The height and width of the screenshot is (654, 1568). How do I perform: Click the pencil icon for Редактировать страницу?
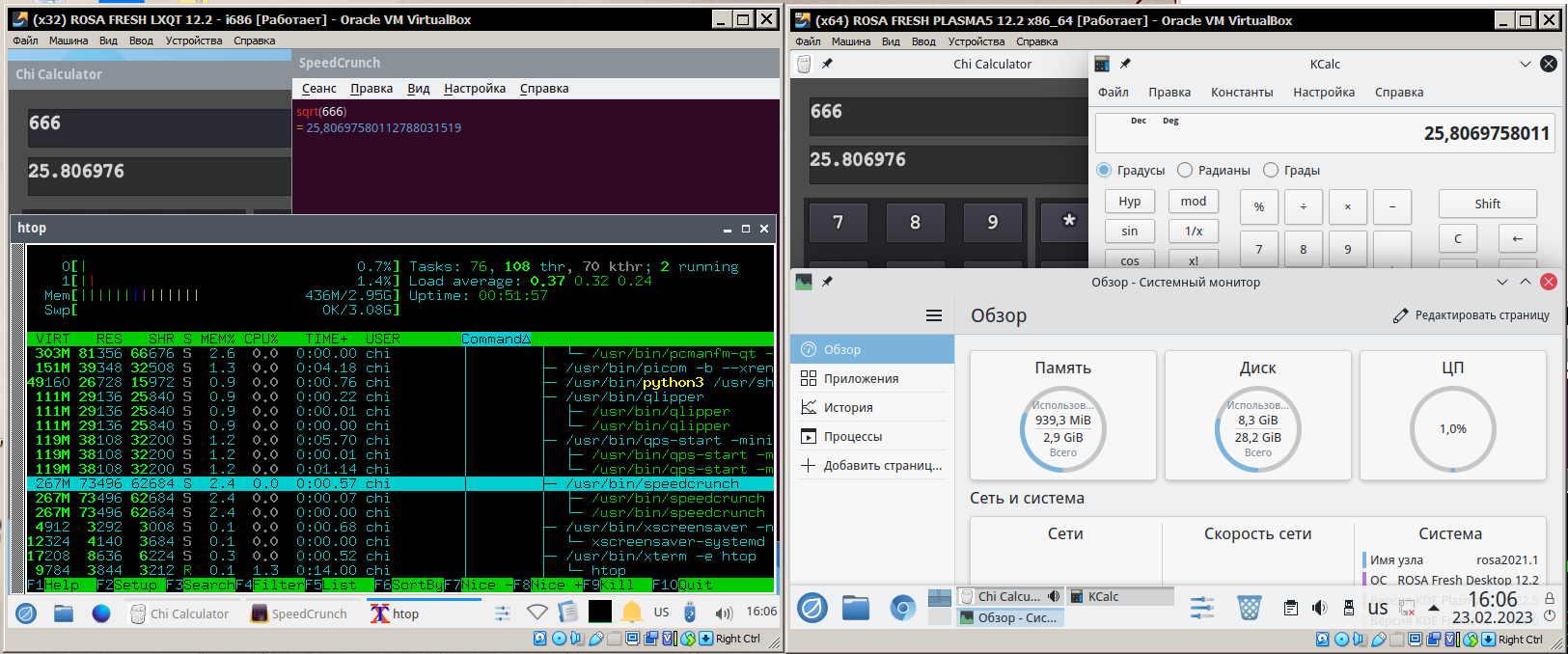(1400, 315)
